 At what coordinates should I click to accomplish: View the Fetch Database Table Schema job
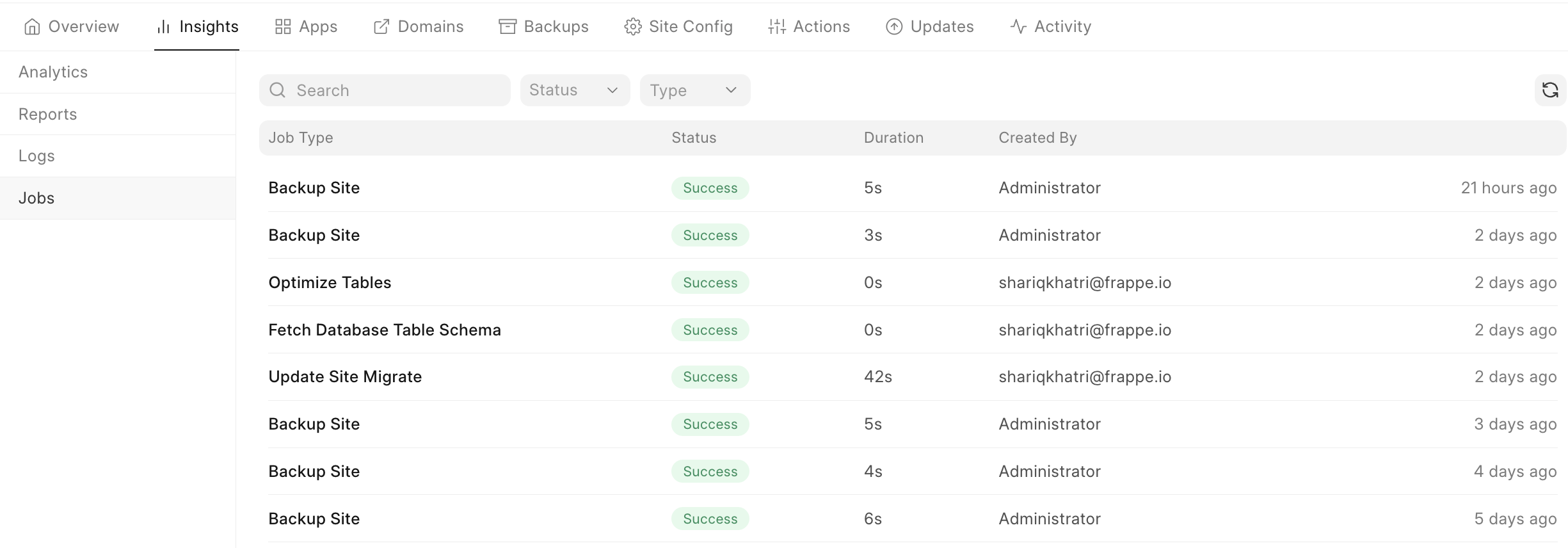click(x=385, y=330)
